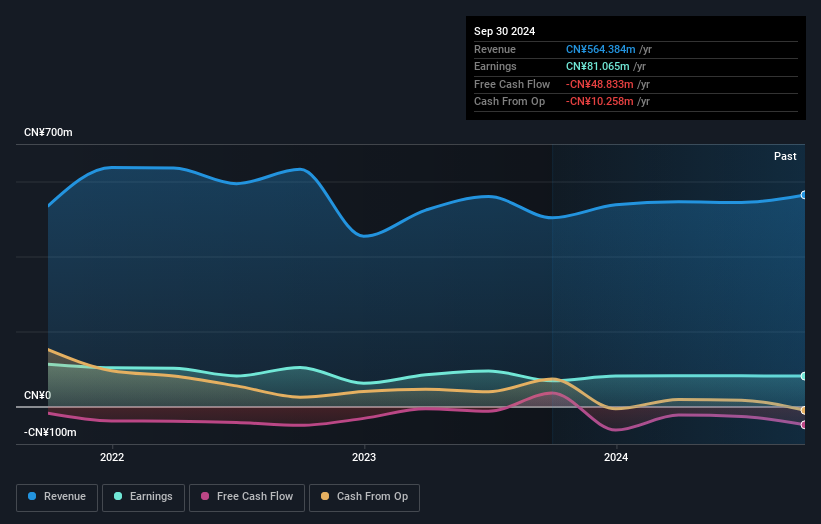This screenshot has height=524, width=821.
Task: Click the Free Cash Flow label in tooltip
Action: 512,84
